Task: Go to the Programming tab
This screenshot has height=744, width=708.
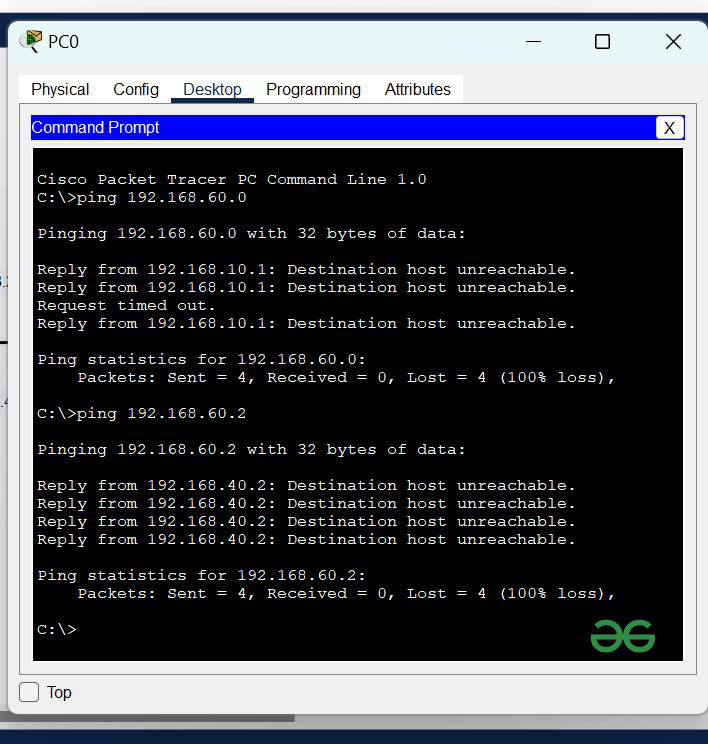Action: [313, 89]
